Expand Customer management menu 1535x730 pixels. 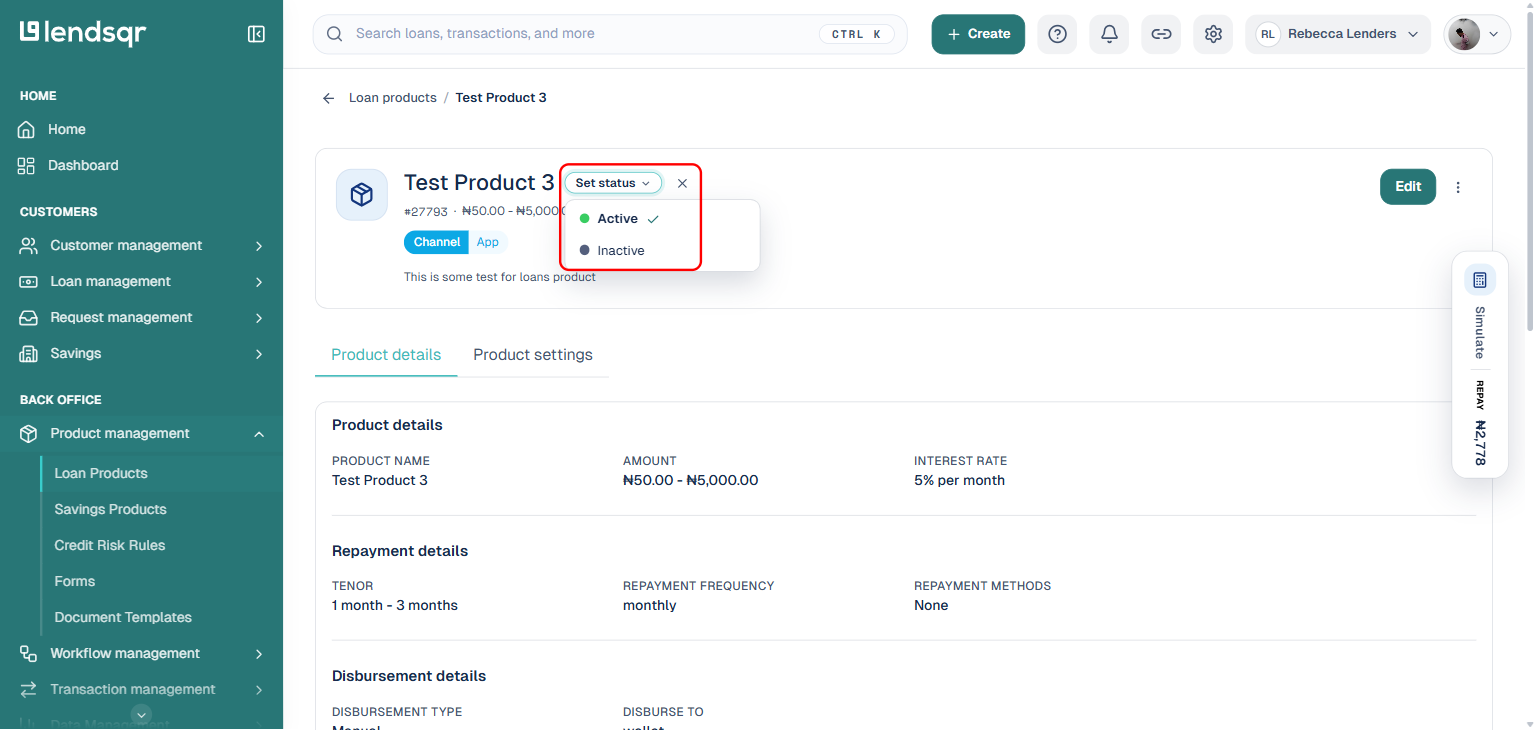coord(142,245)
